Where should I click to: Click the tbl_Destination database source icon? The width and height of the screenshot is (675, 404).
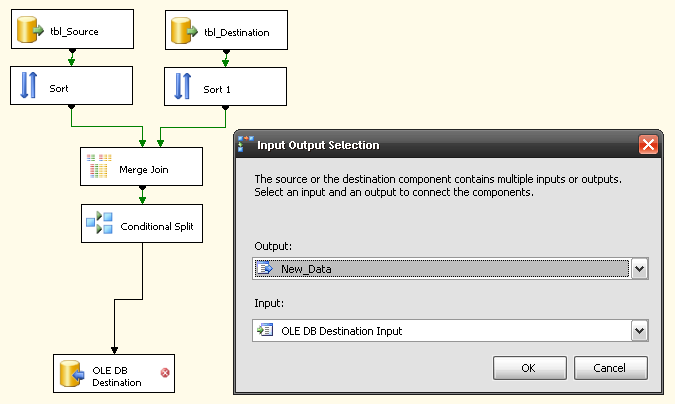tap(183, 32)
